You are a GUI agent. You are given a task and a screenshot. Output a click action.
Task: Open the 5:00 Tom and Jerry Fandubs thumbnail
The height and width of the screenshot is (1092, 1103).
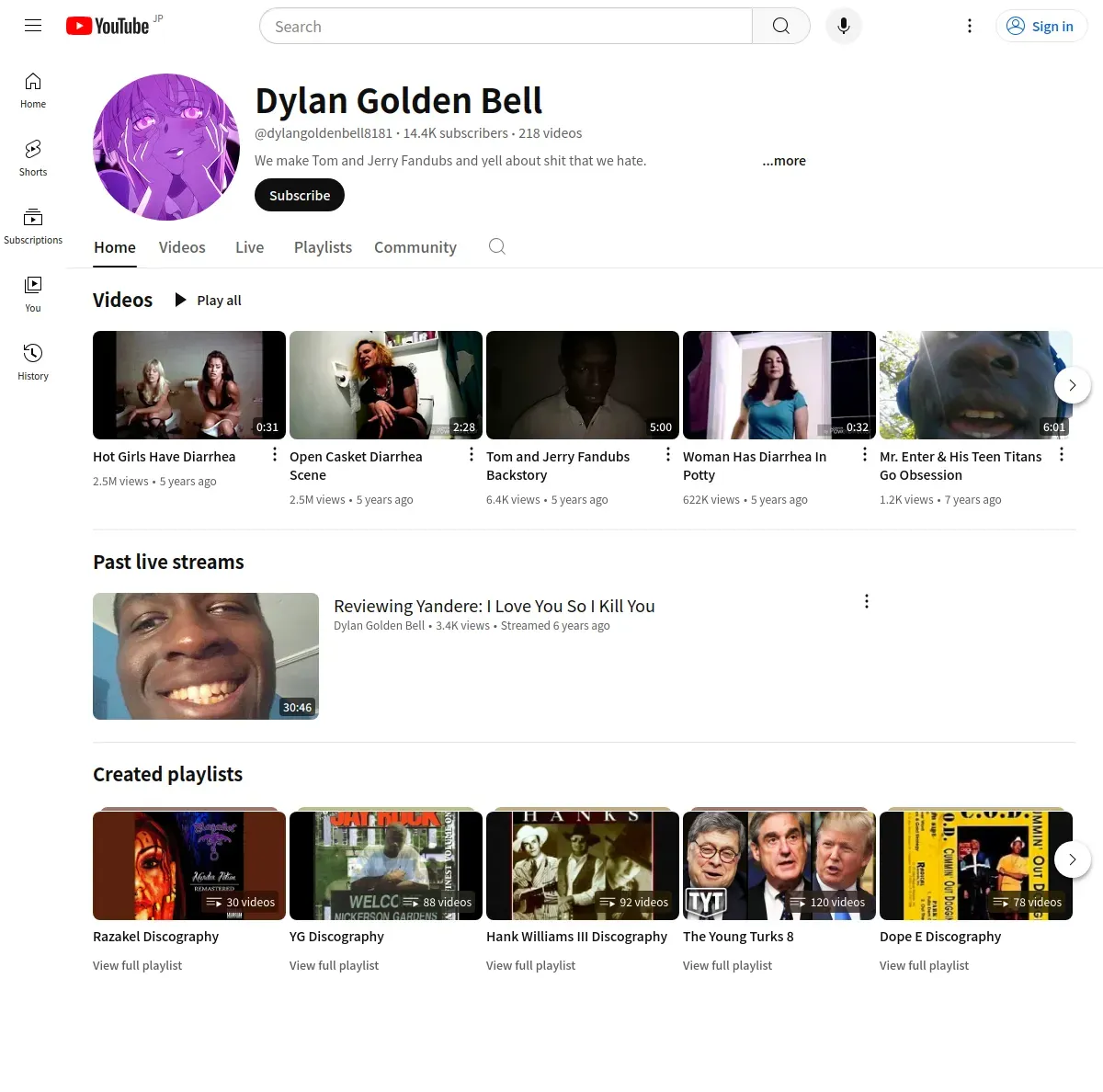pyautogui.click(x=583, y=385)
